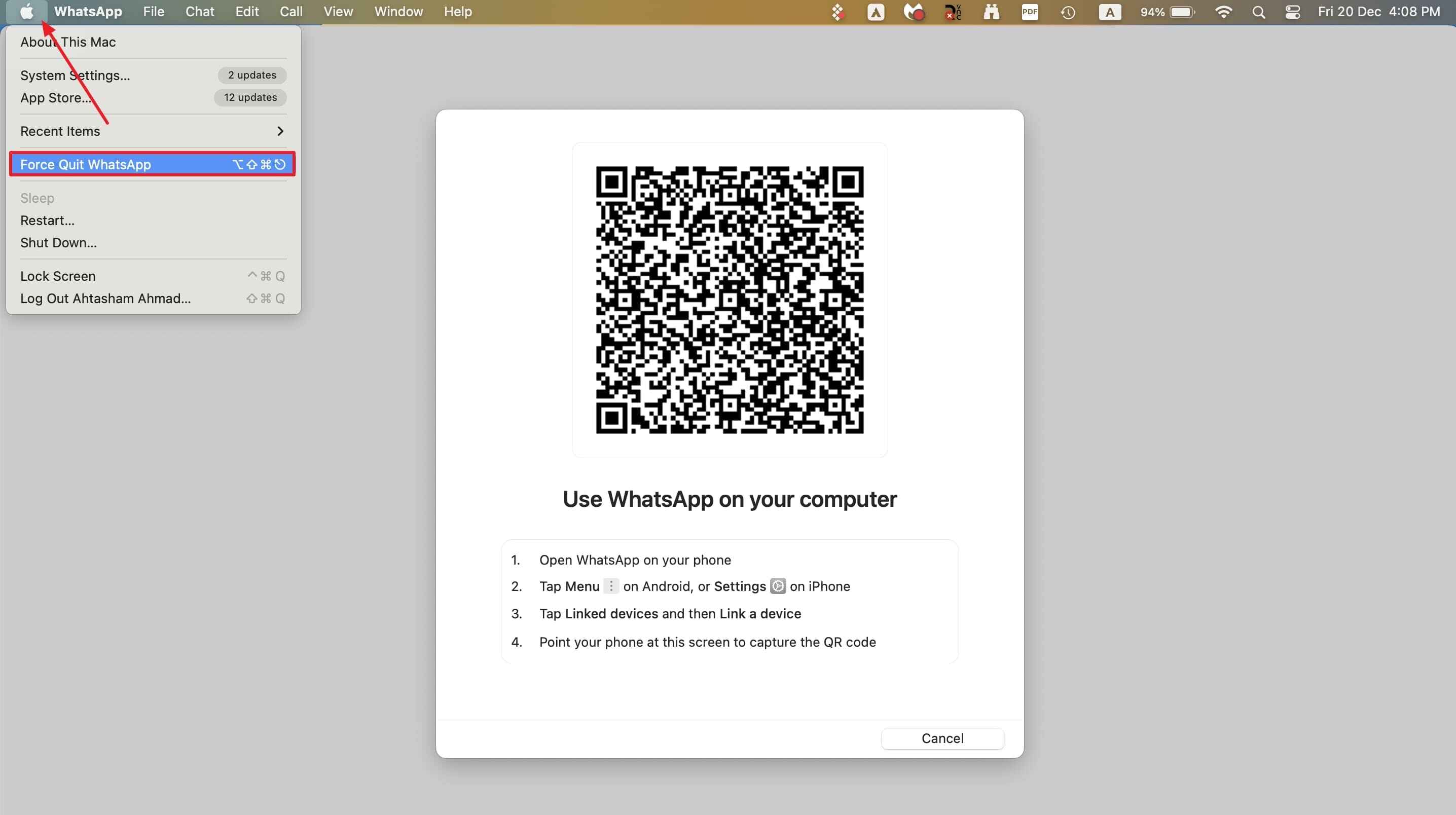The height and width of the screenshot is (815, 1456).
Task: Click the QR code image
Action: tap(729, 300)
